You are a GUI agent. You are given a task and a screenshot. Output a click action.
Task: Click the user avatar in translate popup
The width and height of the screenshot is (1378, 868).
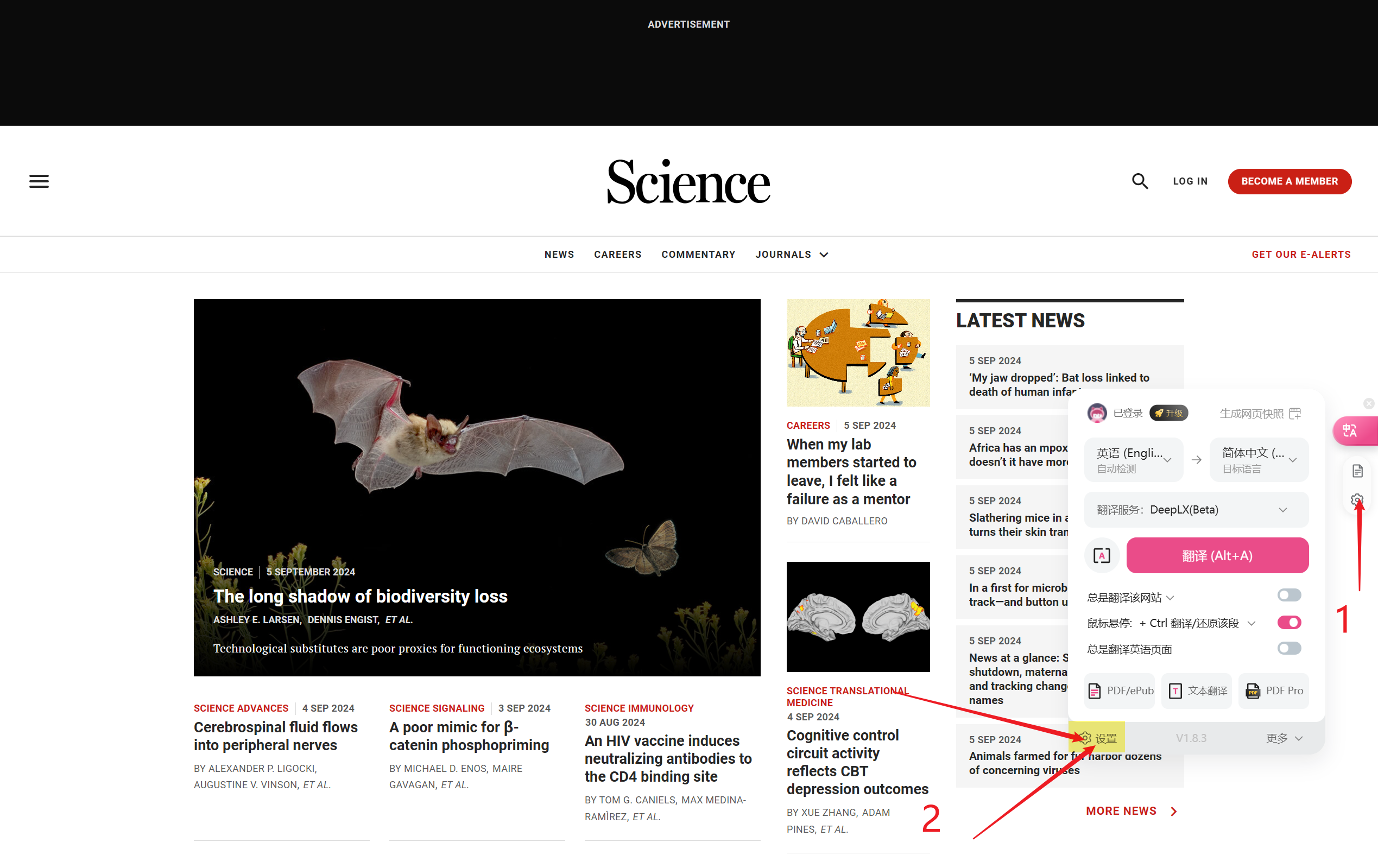click(x=1096, y=413)
